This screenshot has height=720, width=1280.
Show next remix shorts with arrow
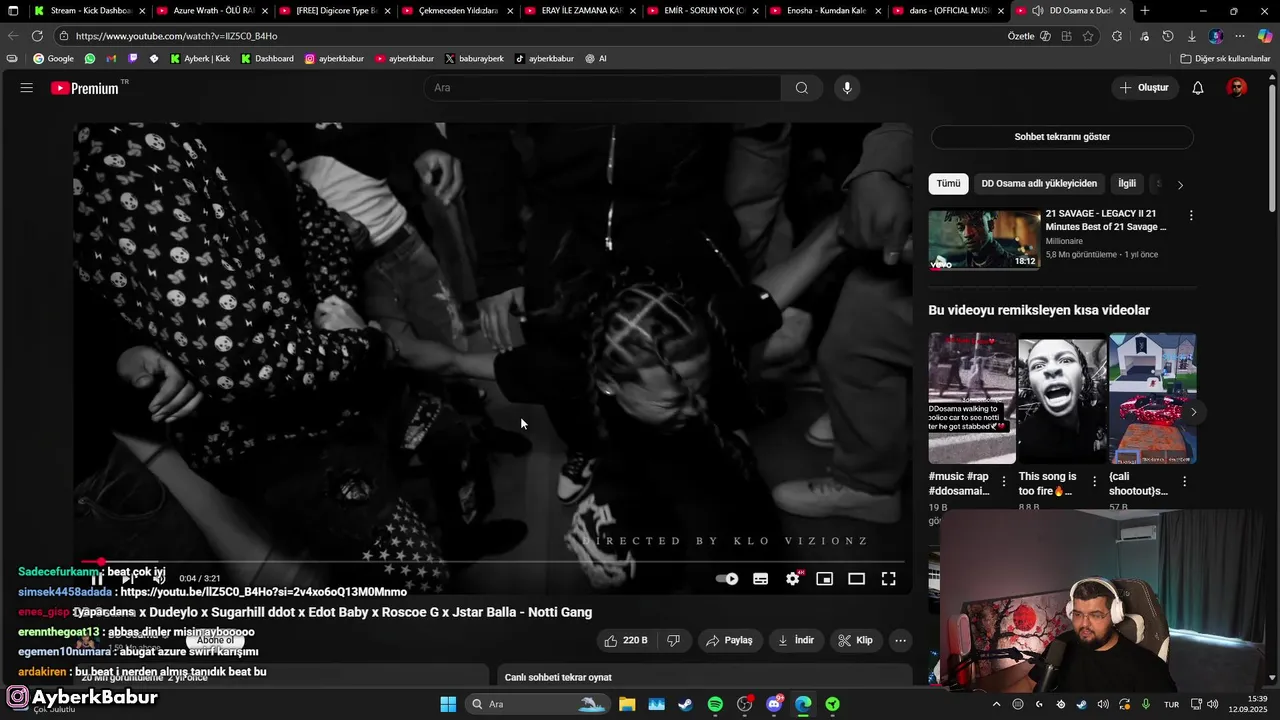click(1193, 412)
